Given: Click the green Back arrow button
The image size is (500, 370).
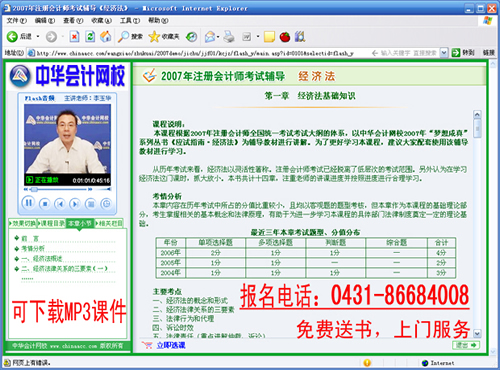Looking at the screenshot, I should click(x=12, y=36).
